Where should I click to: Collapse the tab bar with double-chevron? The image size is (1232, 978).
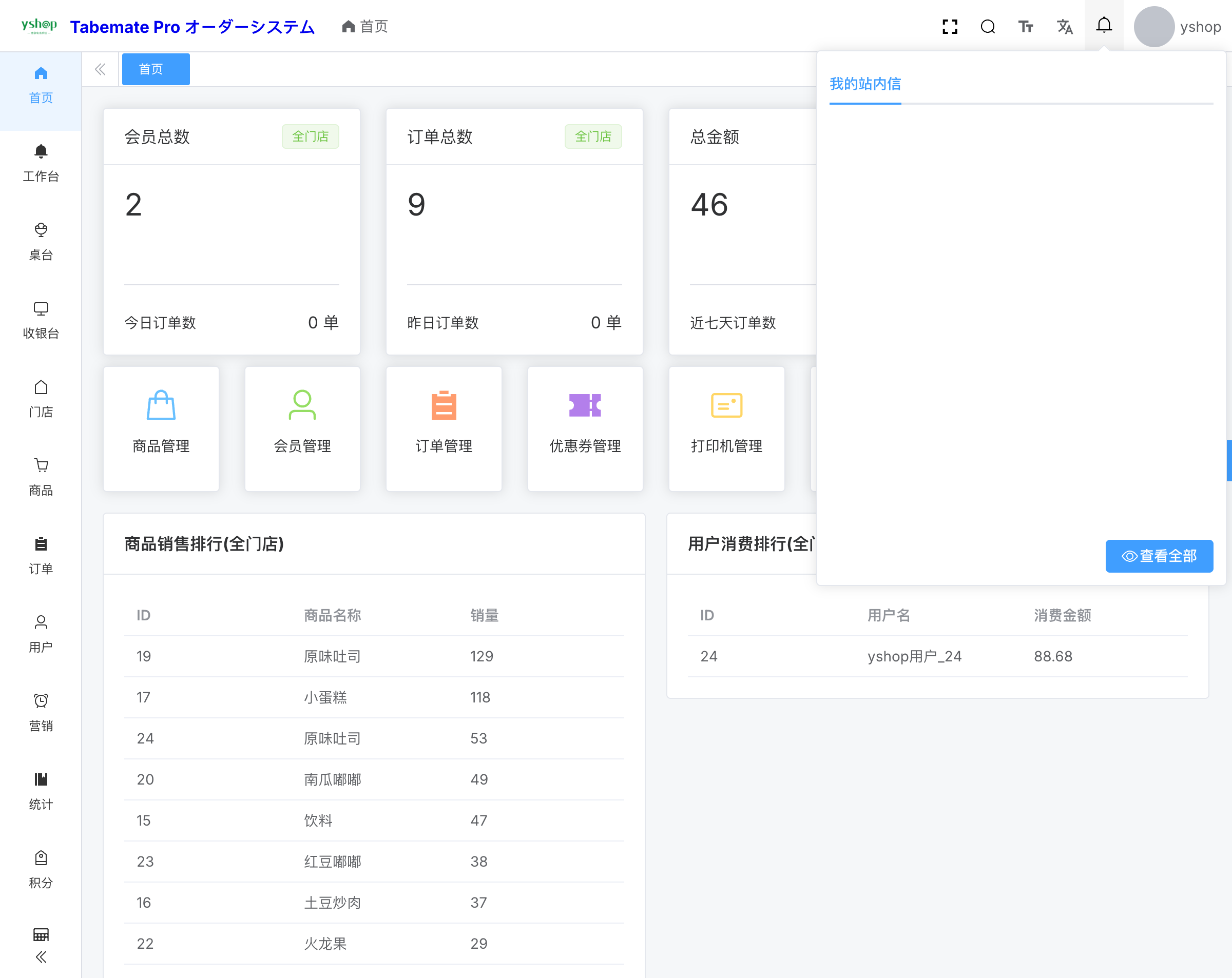100,69
